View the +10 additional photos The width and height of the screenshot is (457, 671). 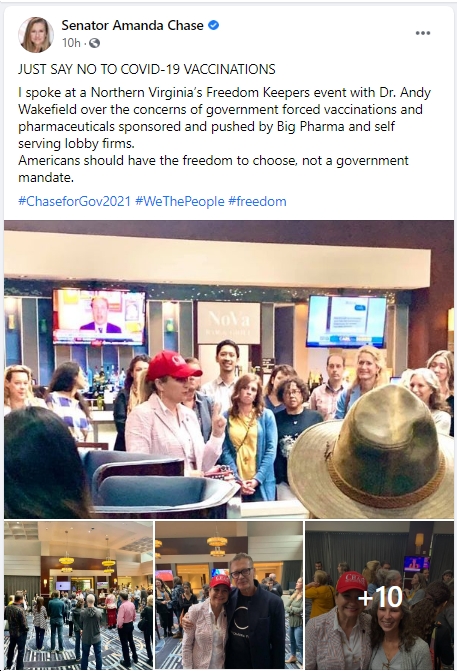point(380,595)
